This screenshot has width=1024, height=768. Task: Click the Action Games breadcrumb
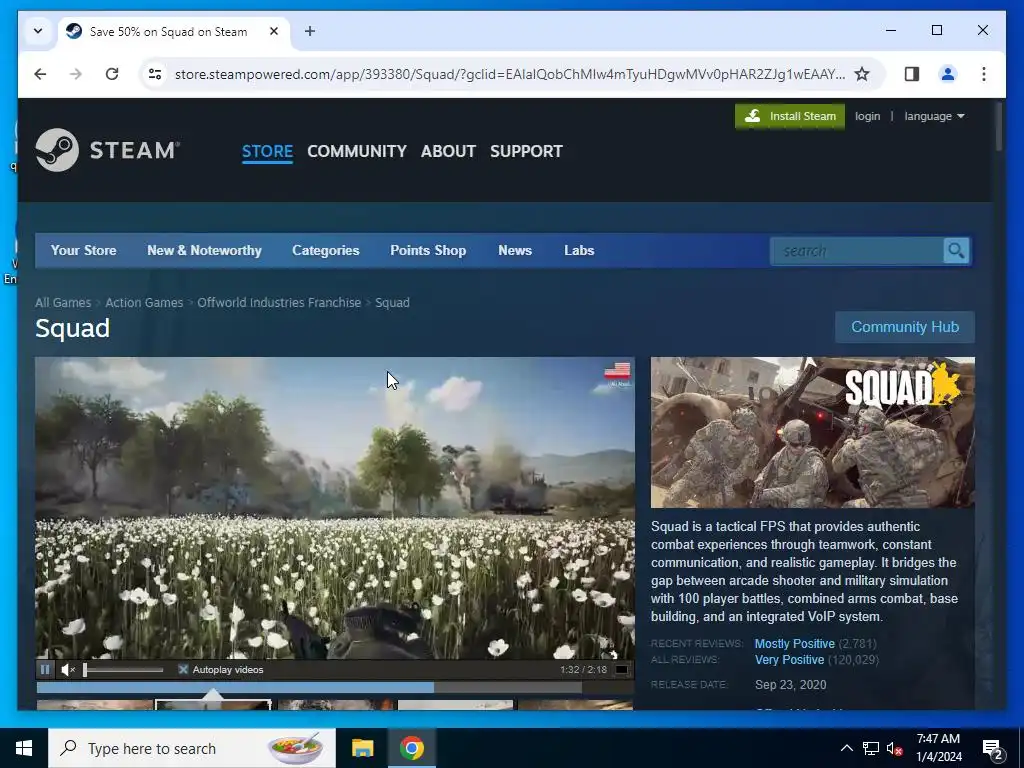[x=144, y=302]
